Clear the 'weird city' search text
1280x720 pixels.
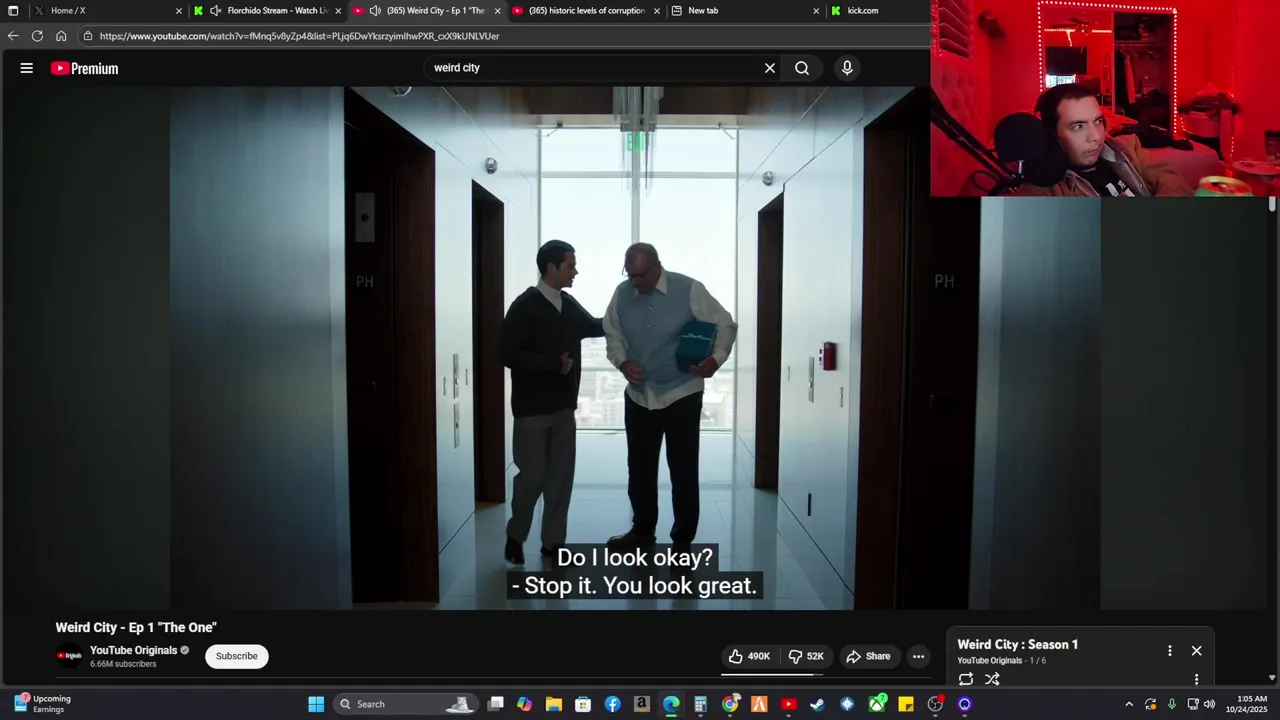coord(770,68)
